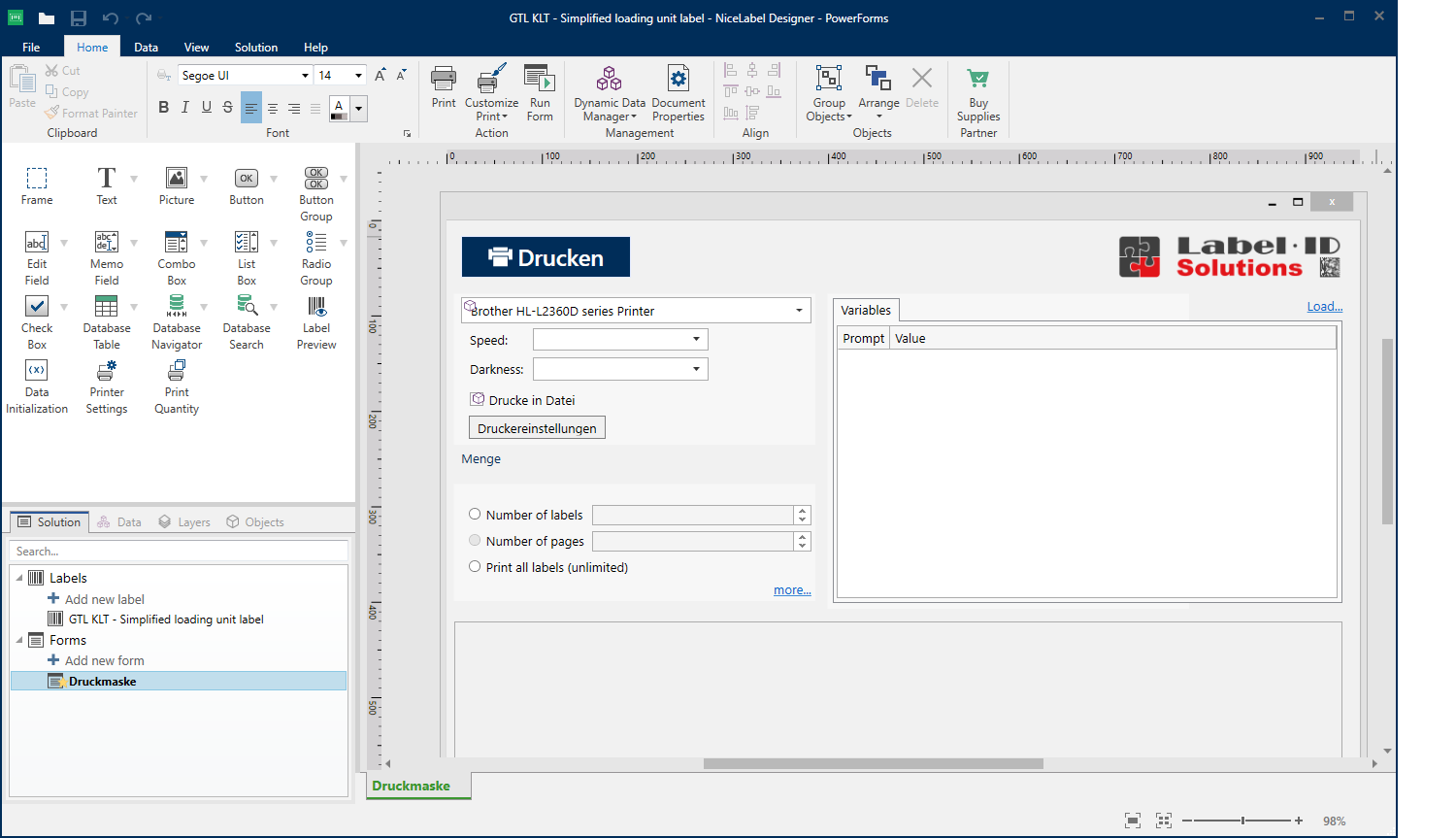Click the zoom slider handle
This screenshot has width=1456, height=838.
tap(1242, 821)
